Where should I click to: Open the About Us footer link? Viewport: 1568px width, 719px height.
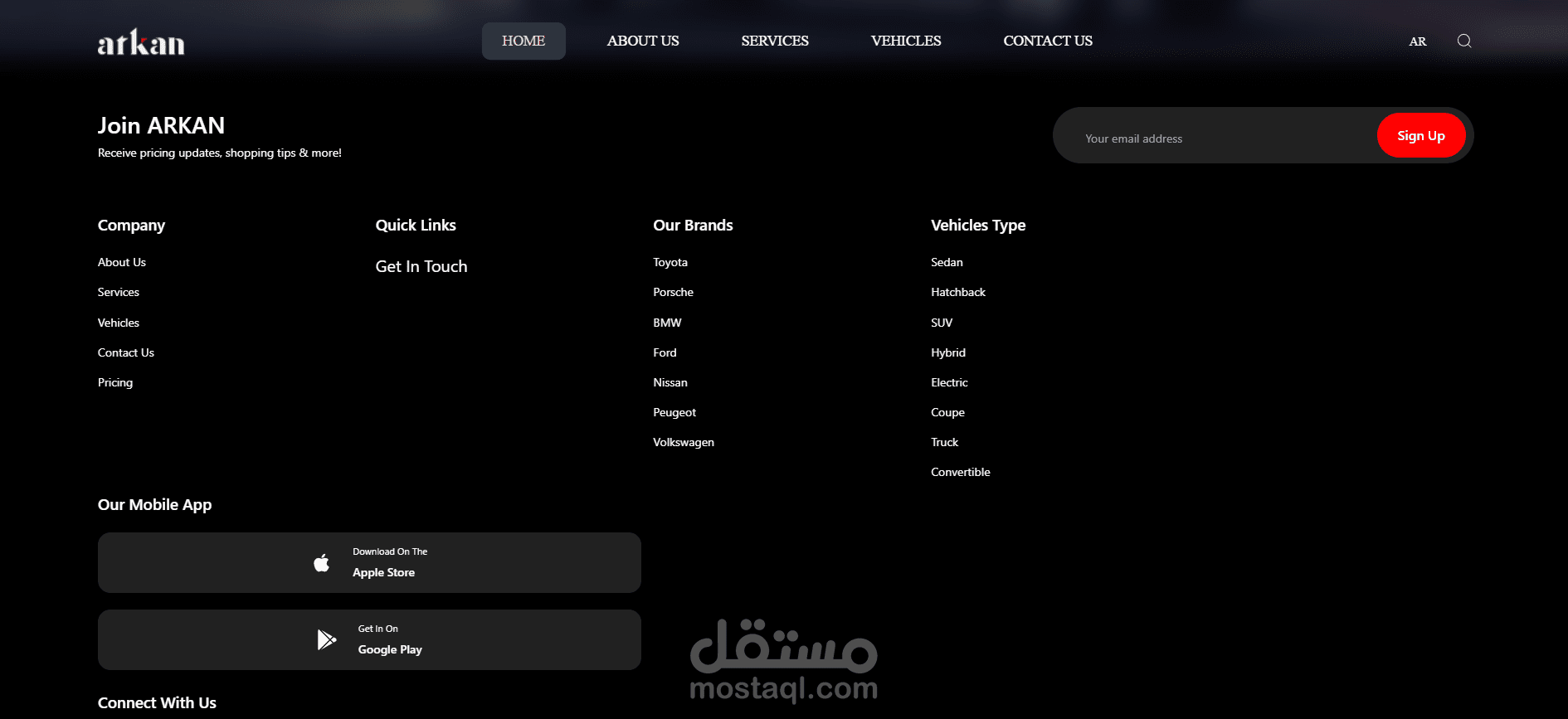point(122,262)
